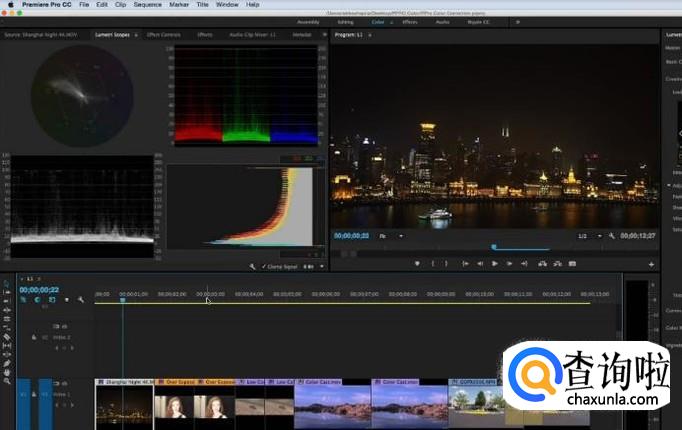Open the Program monitor button editor plus
The width and height of the screenshot is (682, 430).
pyautogui.click(x=651, y=264)
